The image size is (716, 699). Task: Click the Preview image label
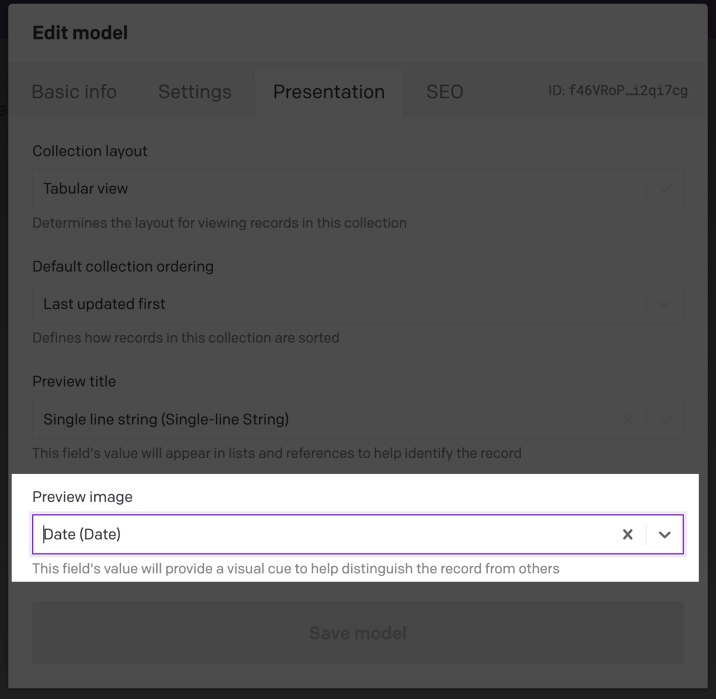pos(82,496)
